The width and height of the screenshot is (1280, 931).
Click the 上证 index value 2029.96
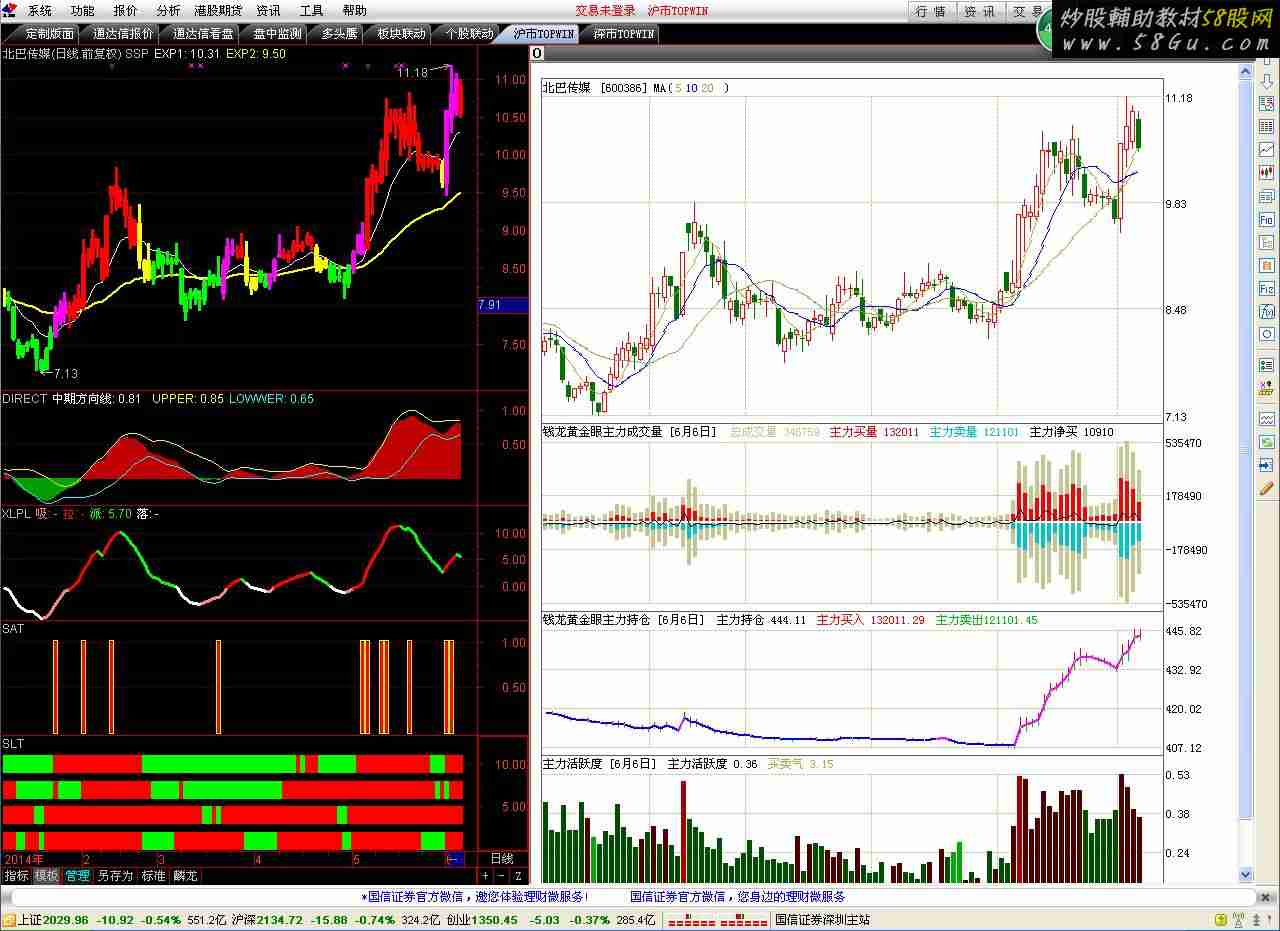tap(67, 920)
